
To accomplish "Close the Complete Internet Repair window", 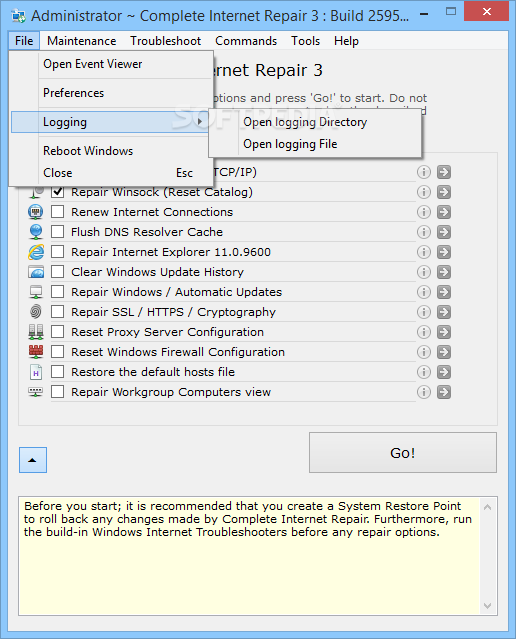I will (486, 11).
